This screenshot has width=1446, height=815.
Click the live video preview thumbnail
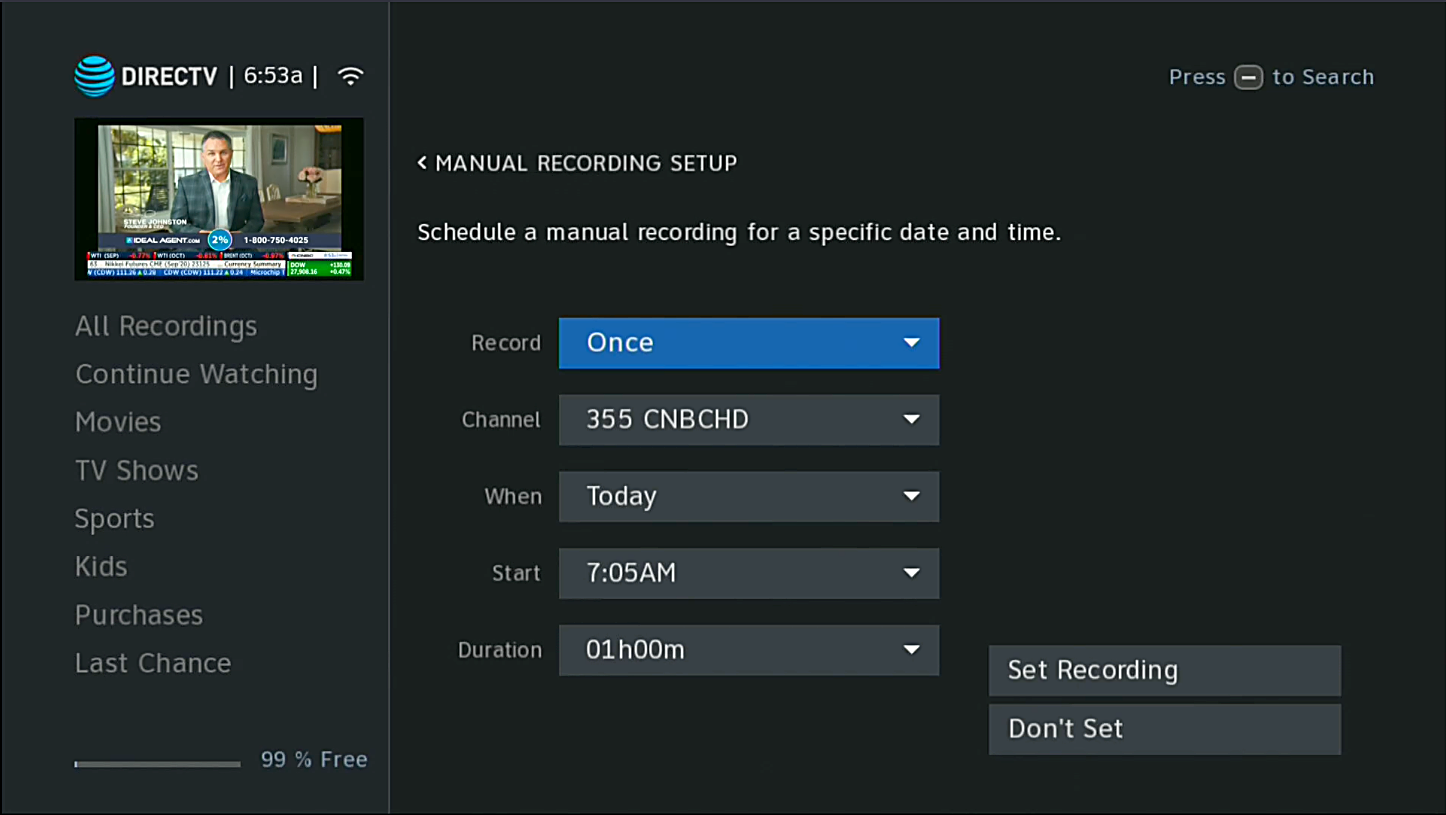tap(219, 199)
